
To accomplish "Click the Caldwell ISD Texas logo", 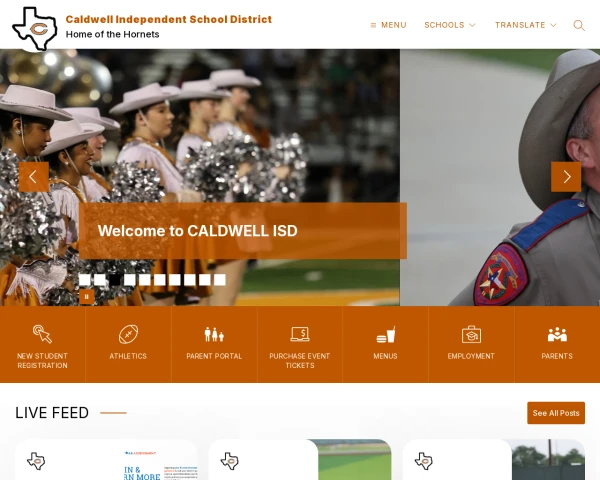I will click(35, 29).
